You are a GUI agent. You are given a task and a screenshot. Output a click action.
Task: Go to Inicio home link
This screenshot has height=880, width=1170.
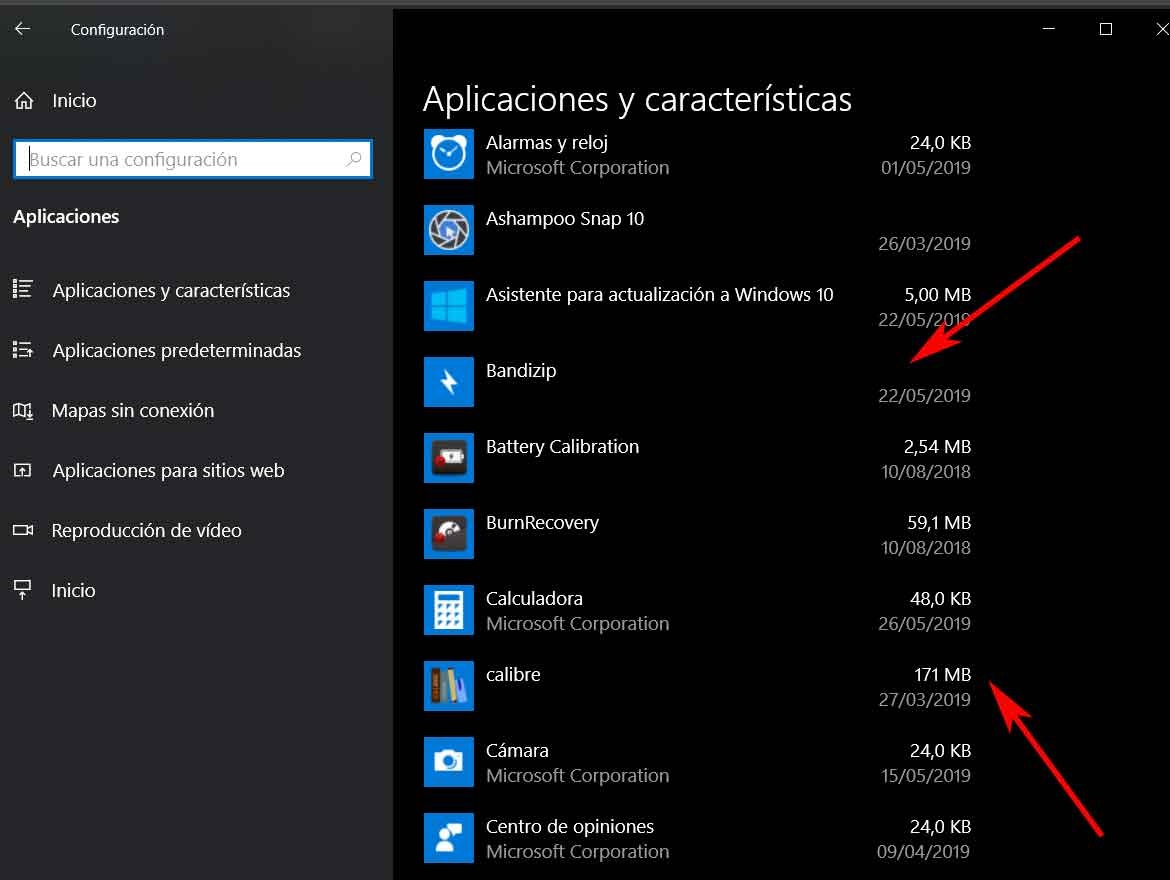(74, 101)
